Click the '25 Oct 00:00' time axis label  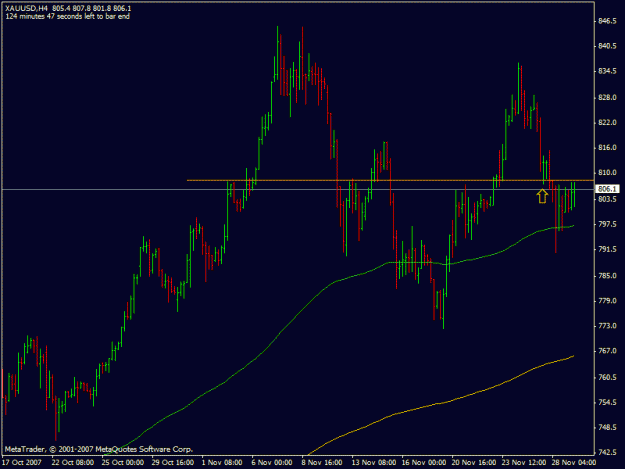(x=123, y=463)
